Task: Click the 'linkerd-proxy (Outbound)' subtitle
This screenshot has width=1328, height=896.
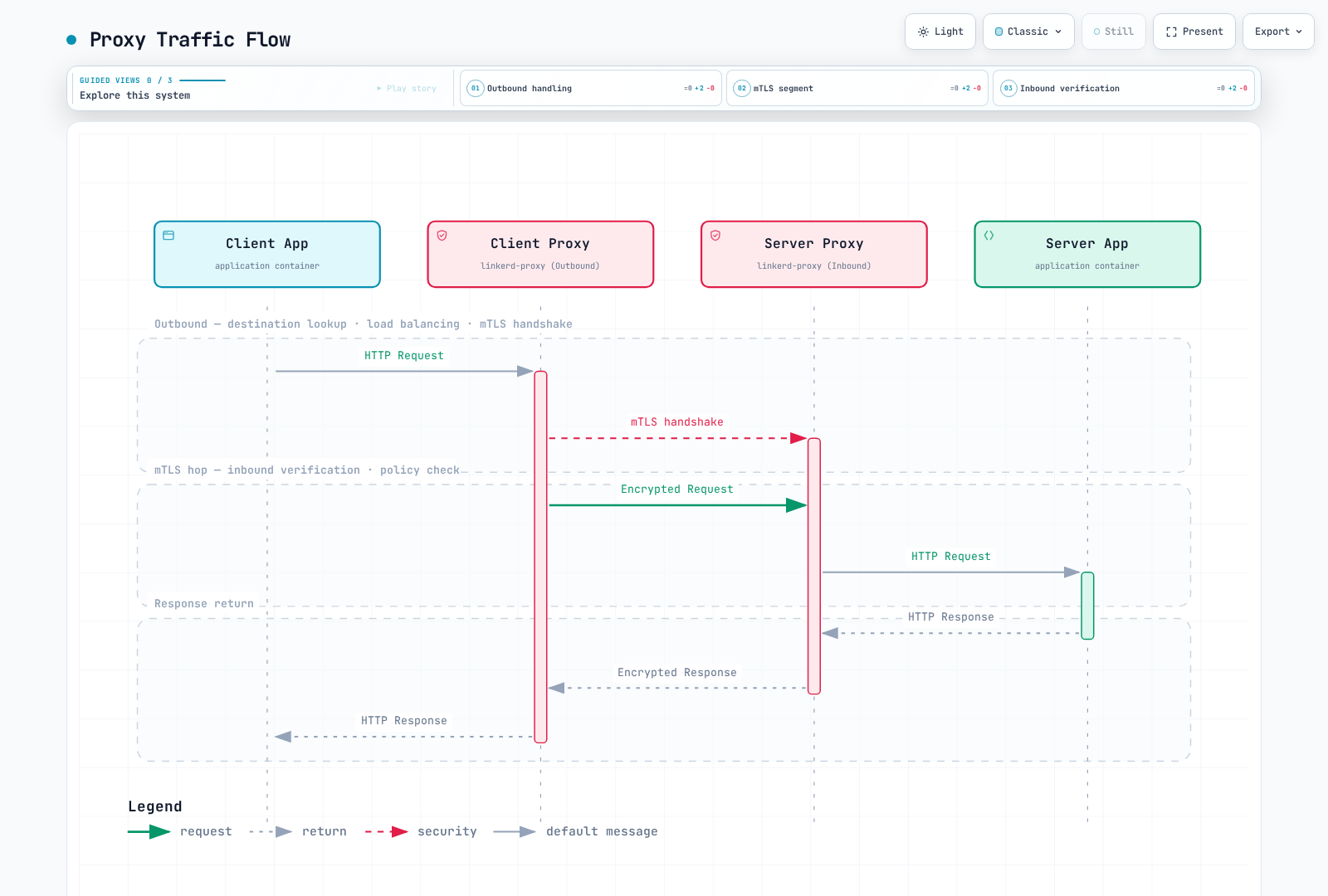Action: click(x=540, y=266)
